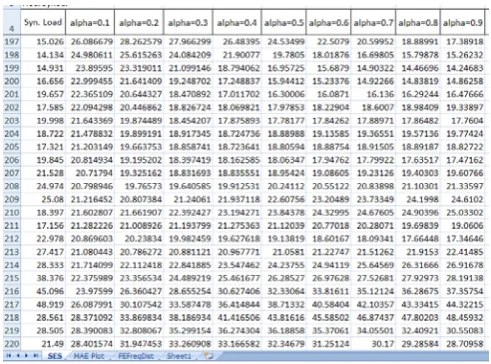Click cell with value 15.026
This screenshot has height=364, width=491.
pos(43,42)
